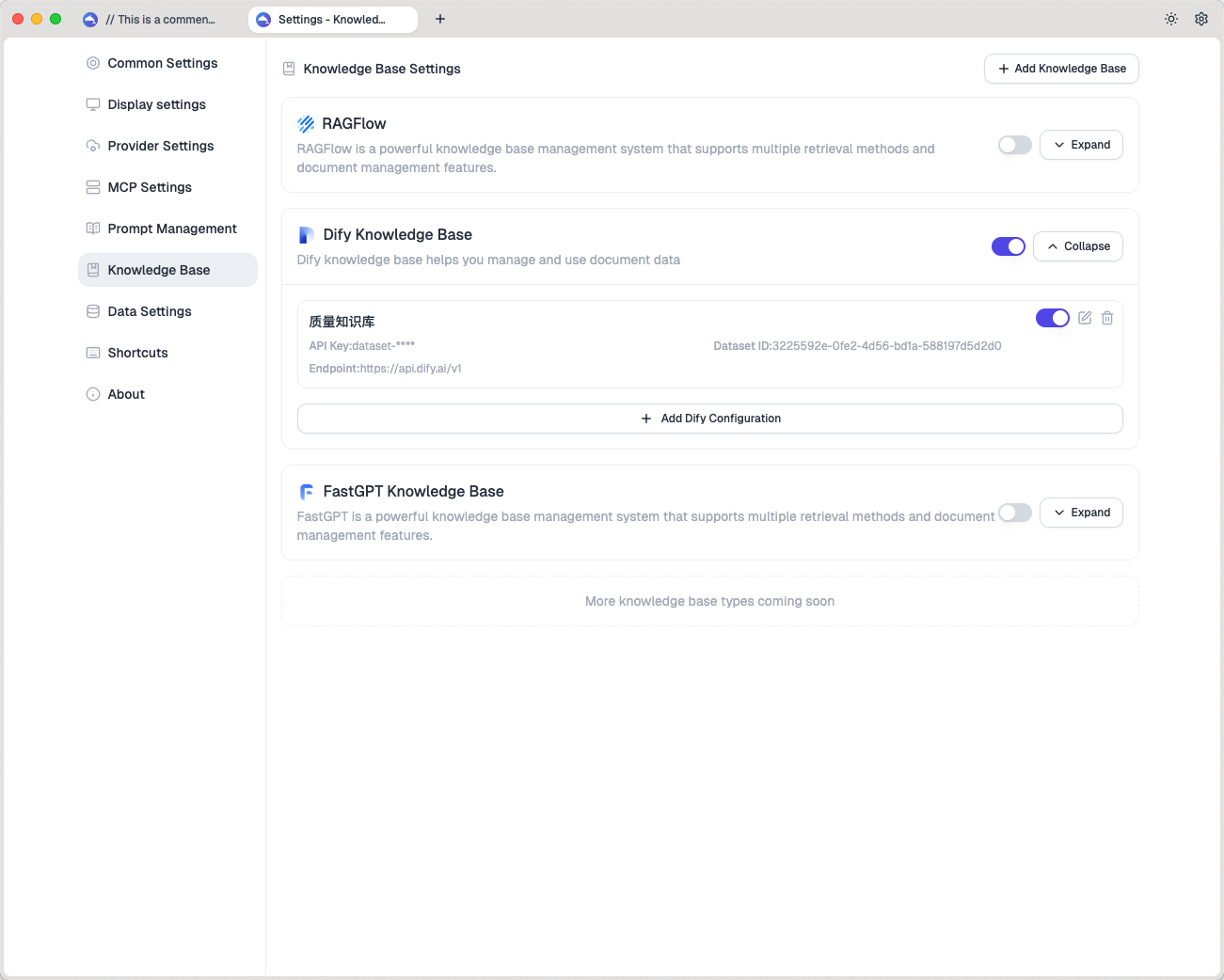The width and height of the screenshot is (1224, 980).
Task: Delete the 质量知识库 configuration
Action: point(1107,318)
